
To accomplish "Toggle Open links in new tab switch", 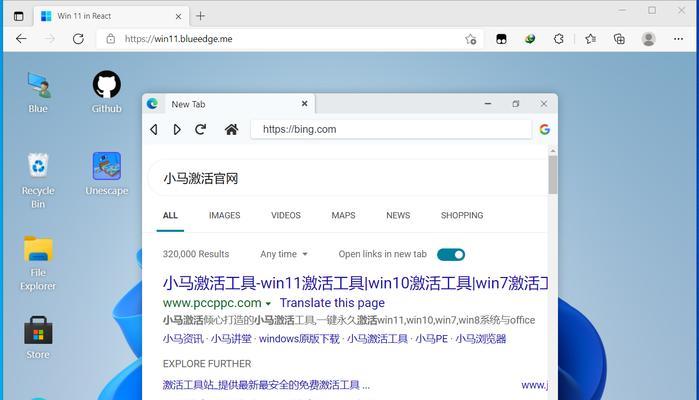I will pyautogui.click(x=451, y=255).
